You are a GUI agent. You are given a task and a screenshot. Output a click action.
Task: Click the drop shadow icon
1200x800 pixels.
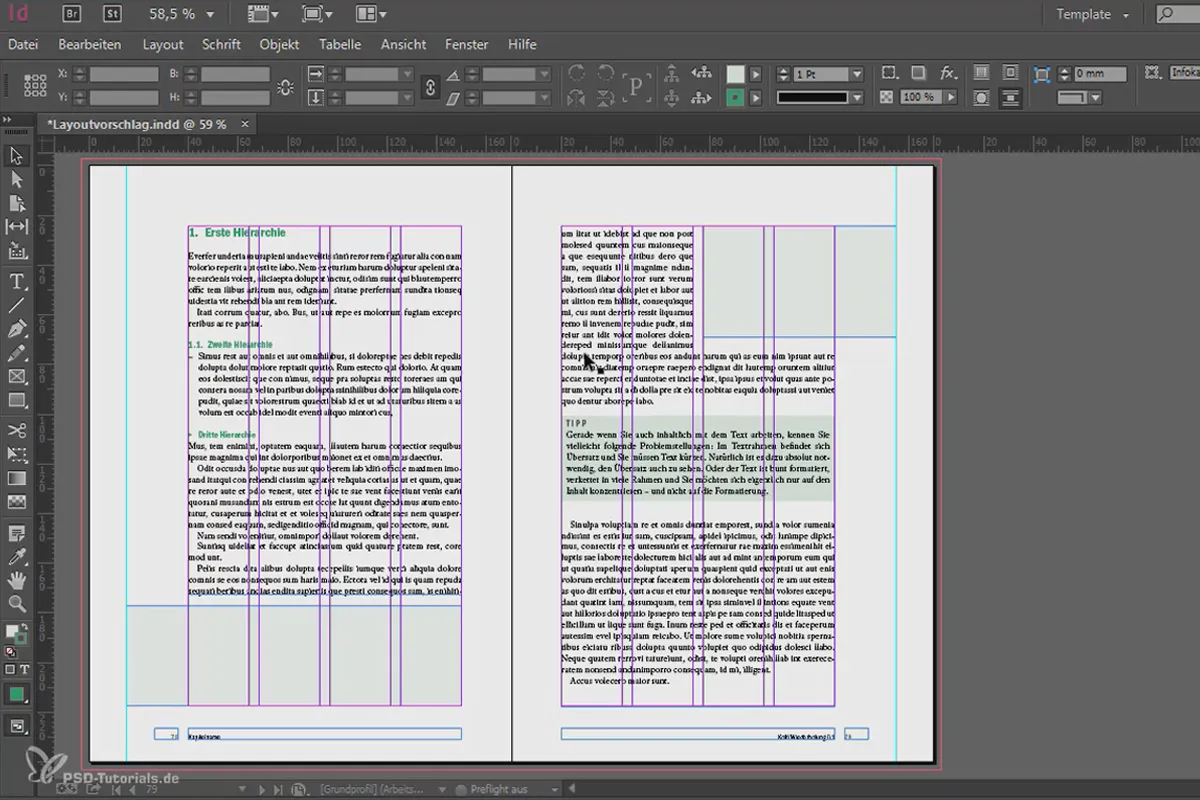click(918, 73)
